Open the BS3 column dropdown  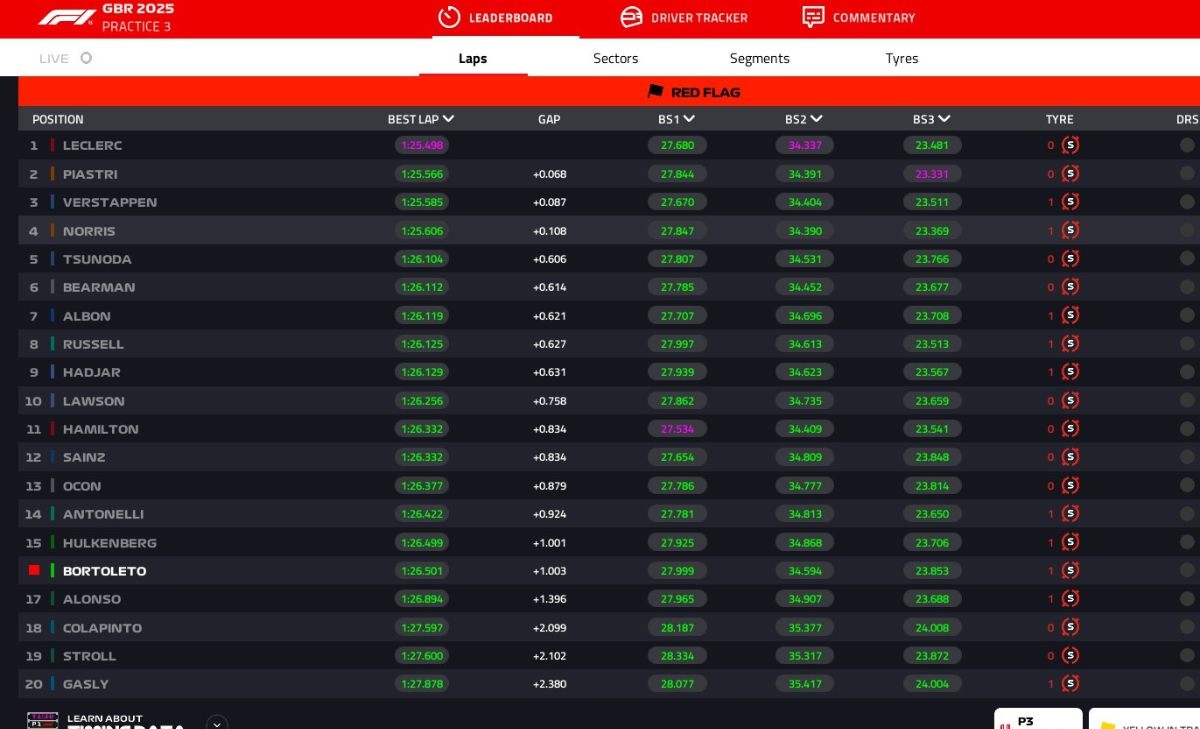click(x=944, y=119)
